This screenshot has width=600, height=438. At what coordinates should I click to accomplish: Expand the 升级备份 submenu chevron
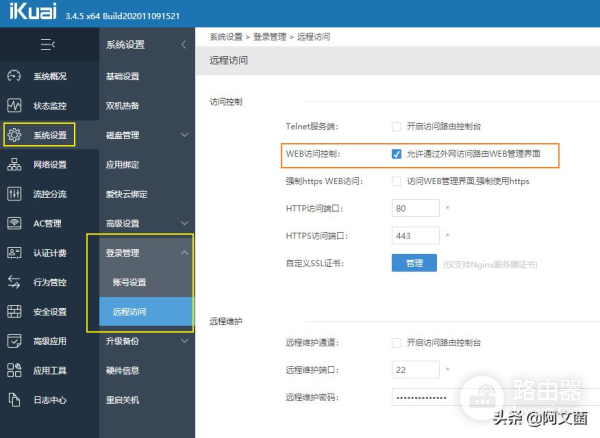[x=184, y=341]
